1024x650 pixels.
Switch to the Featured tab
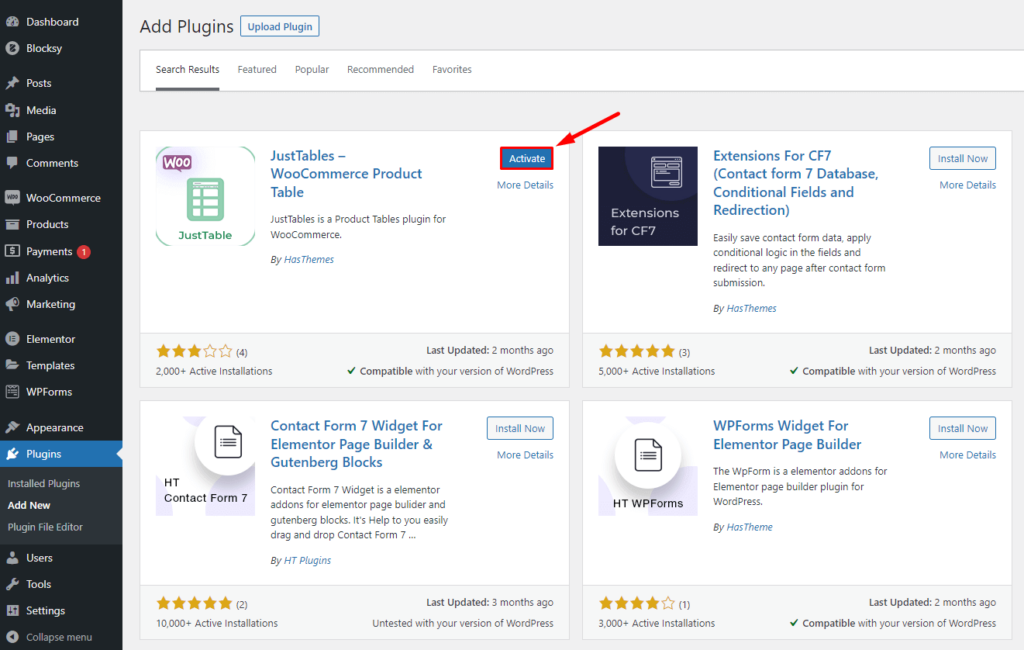click(x=257, y=70)
